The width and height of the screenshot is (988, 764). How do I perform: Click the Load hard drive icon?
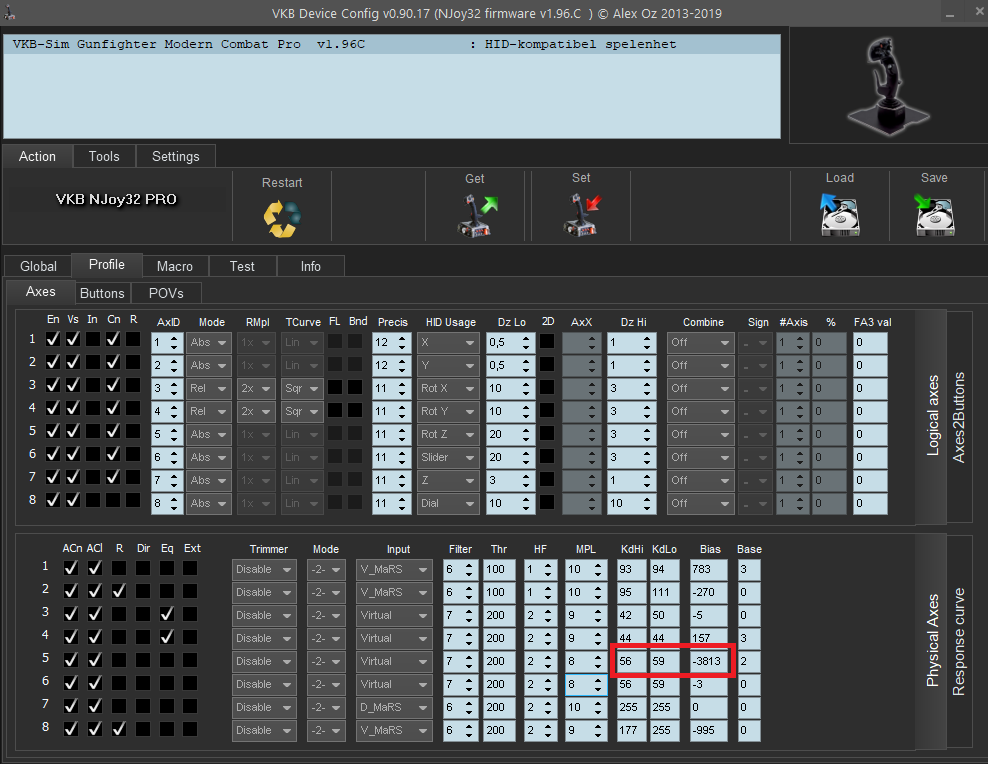click(x=839, y=215)
